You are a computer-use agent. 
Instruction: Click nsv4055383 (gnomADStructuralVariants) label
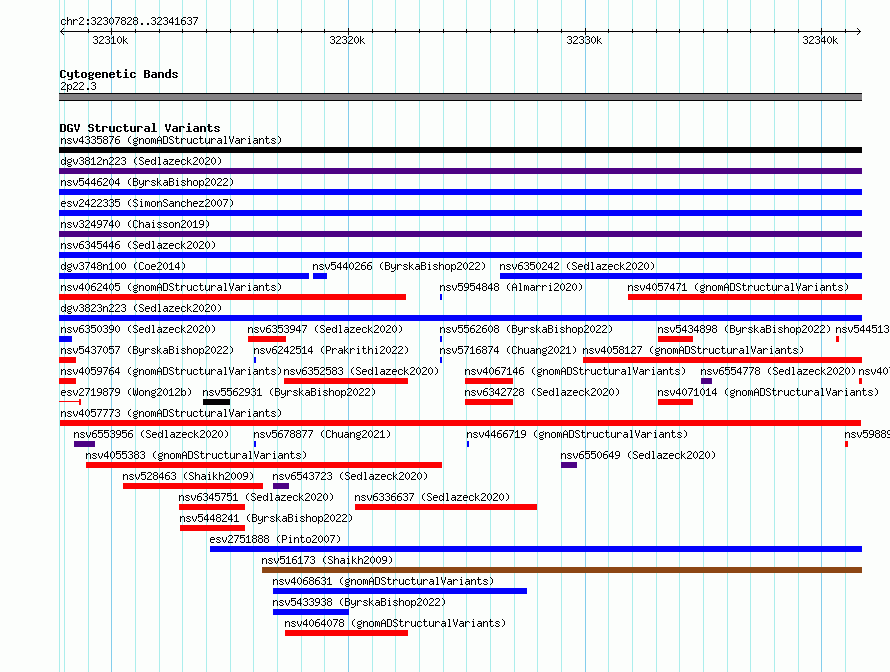[x=196, y=455]
